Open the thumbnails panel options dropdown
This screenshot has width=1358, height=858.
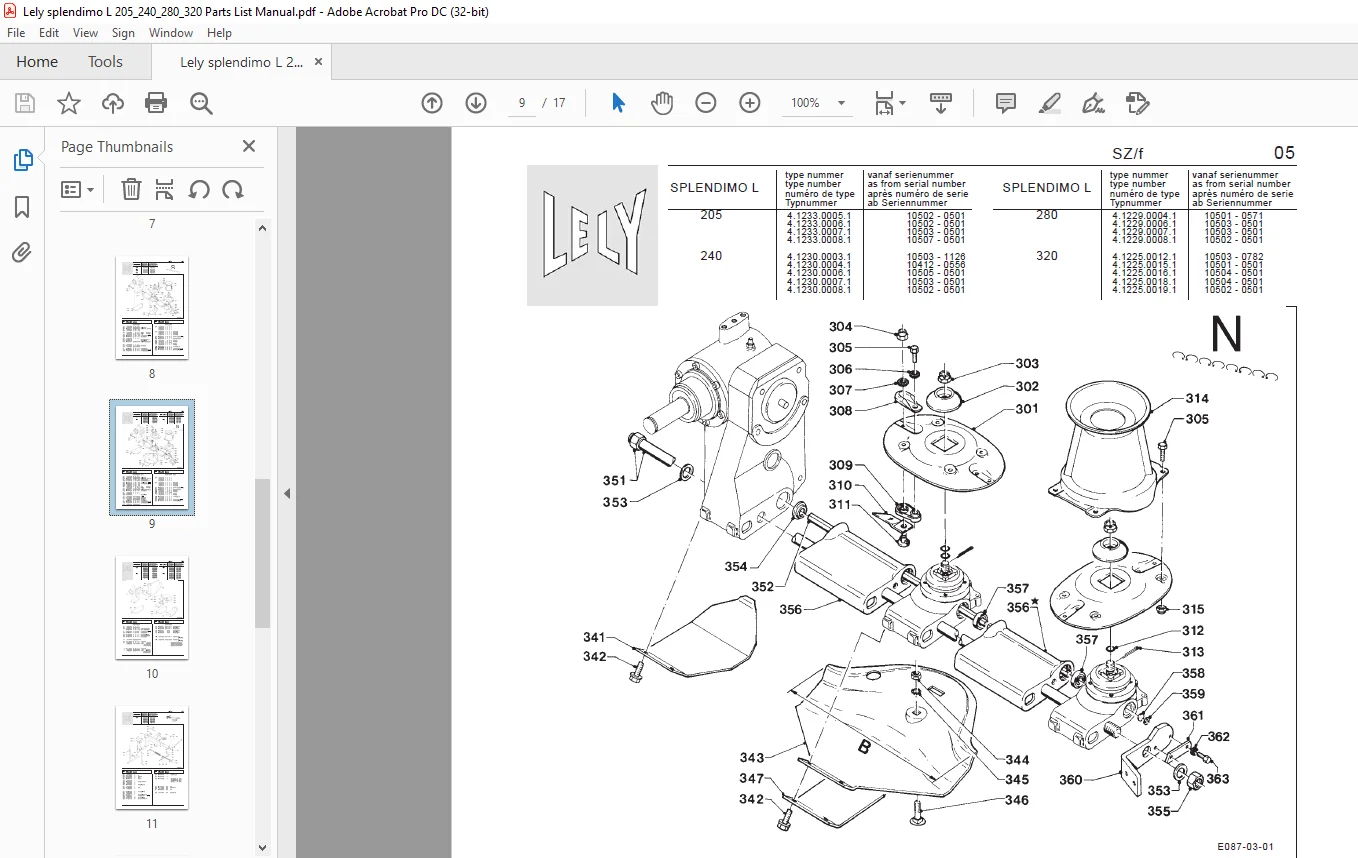[x=78, y=189]
